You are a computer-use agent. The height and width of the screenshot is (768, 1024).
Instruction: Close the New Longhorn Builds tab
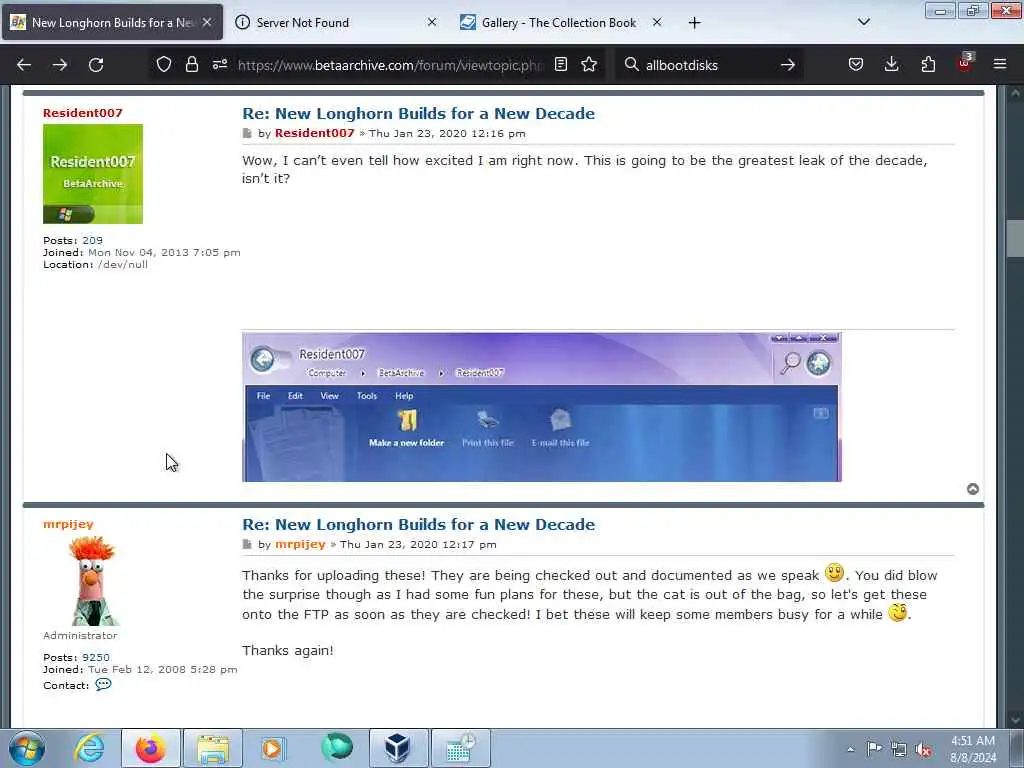207,22
